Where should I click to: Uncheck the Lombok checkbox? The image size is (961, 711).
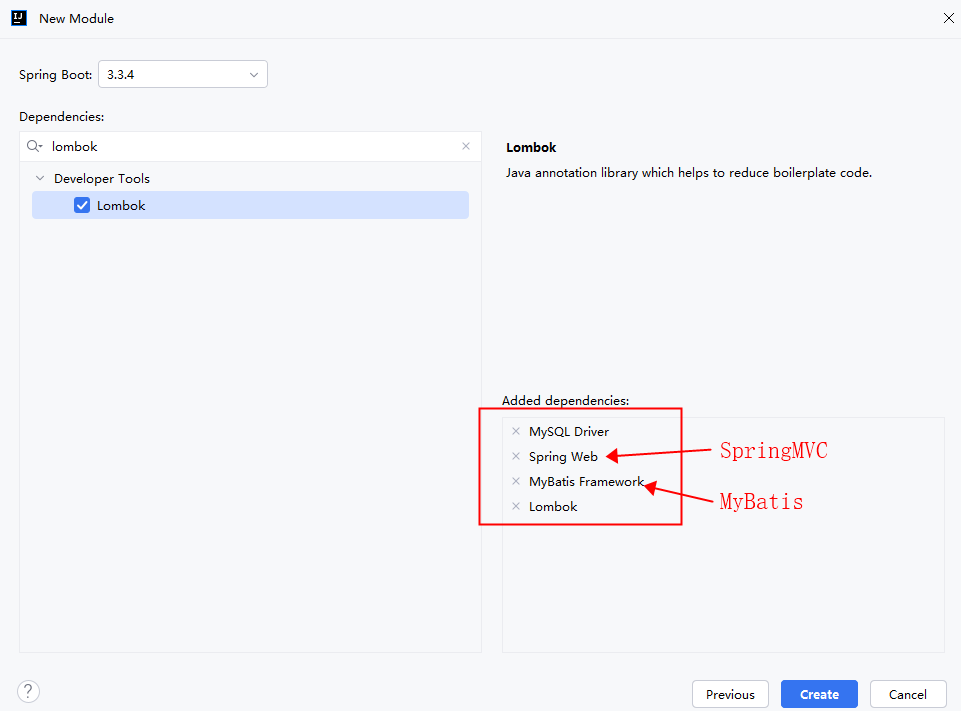pyautogui.click(x=82, y=205)
